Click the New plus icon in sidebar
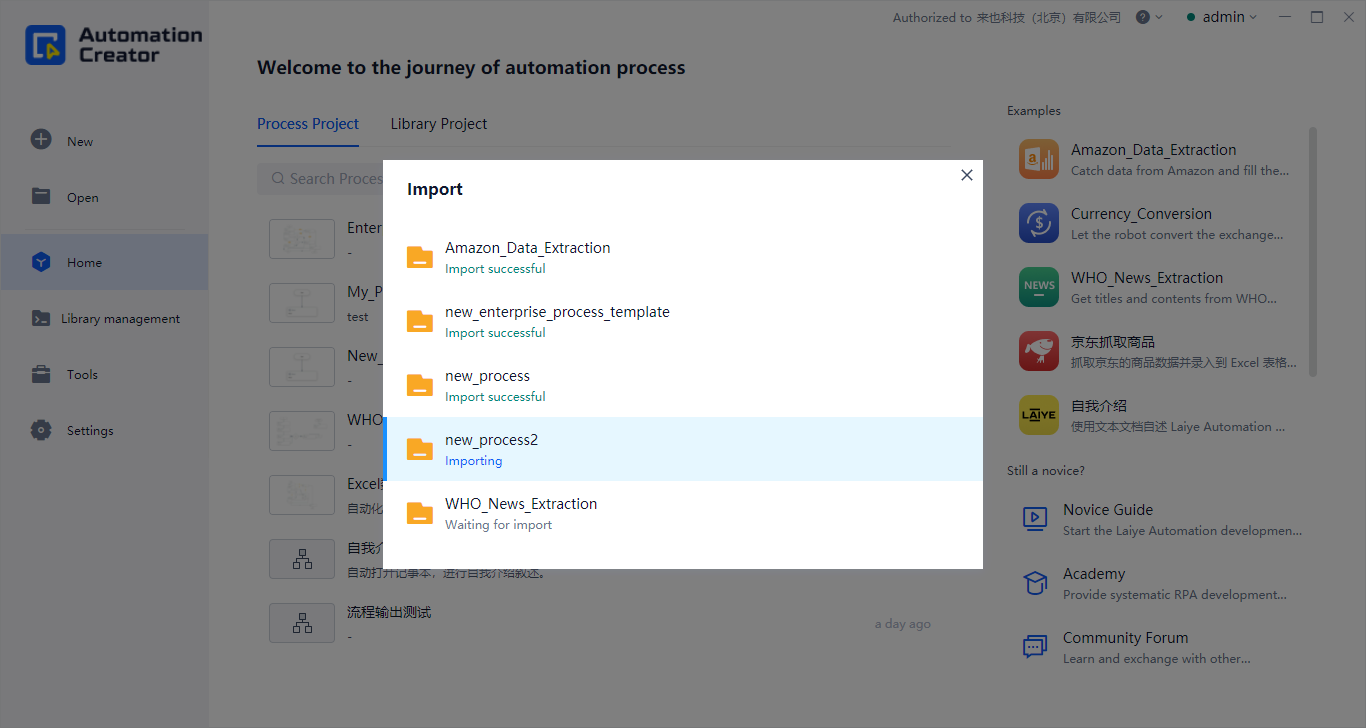 [41, 140]
